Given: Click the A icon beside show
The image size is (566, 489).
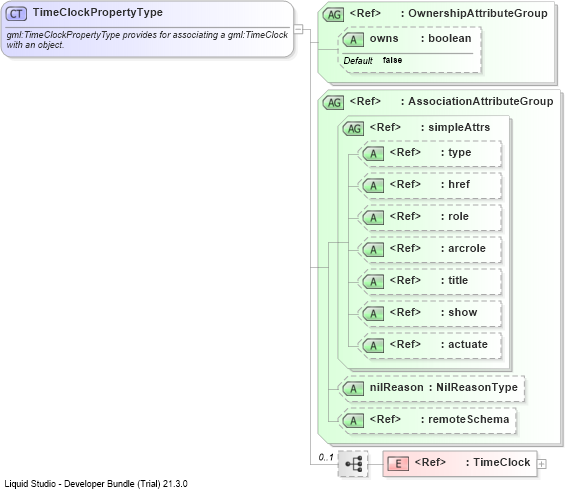Looking at the screenshot, I should pyautogui.click(x=373, y=314).
